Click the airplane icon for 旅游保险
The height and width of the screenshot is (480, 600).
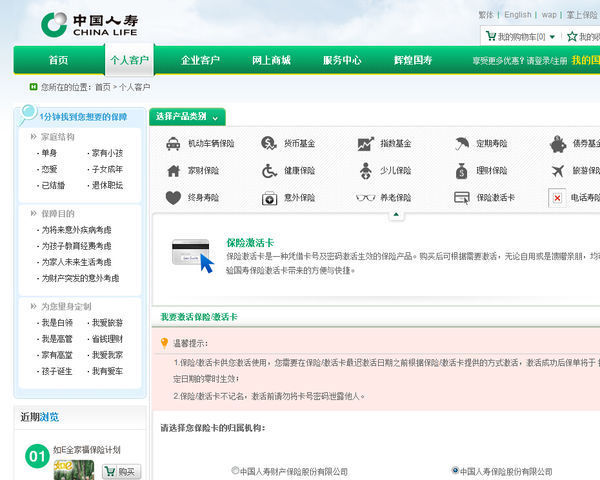click(558, 171)
